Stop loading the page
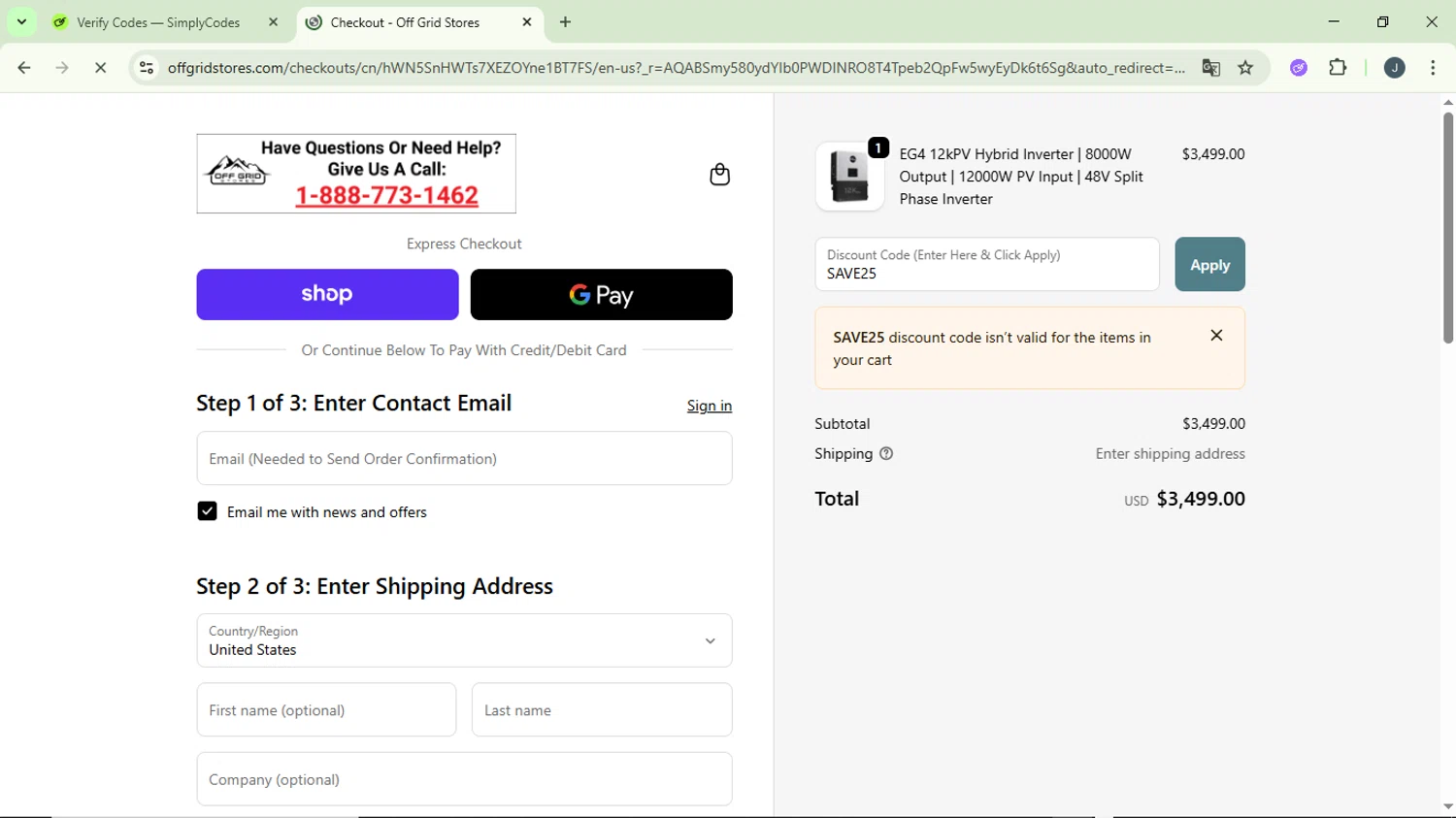This screenshot has height=818, width=1456. [100, 68]
